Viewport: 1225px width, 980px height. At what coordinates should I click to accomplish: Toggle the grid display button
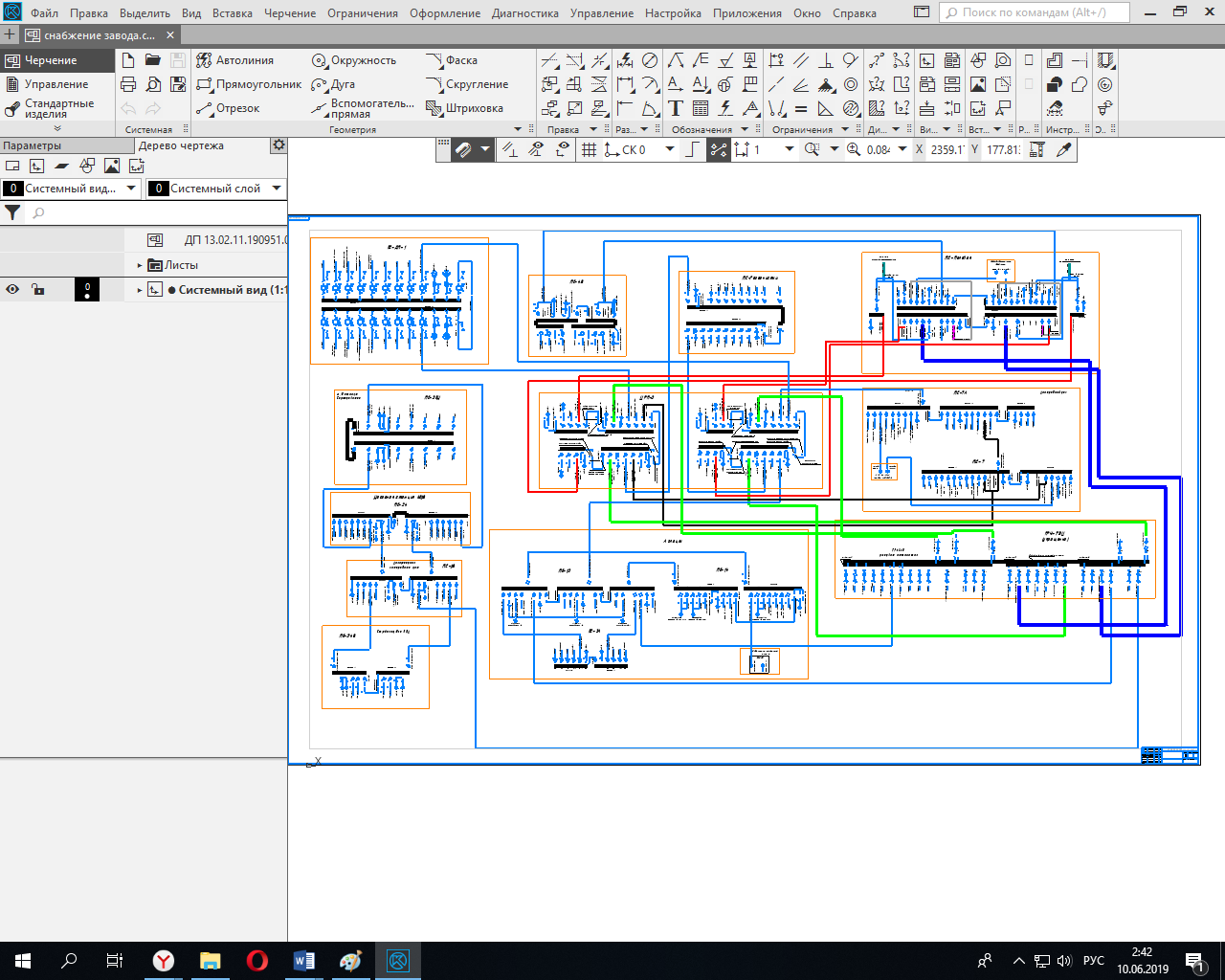tap(590, 149)
